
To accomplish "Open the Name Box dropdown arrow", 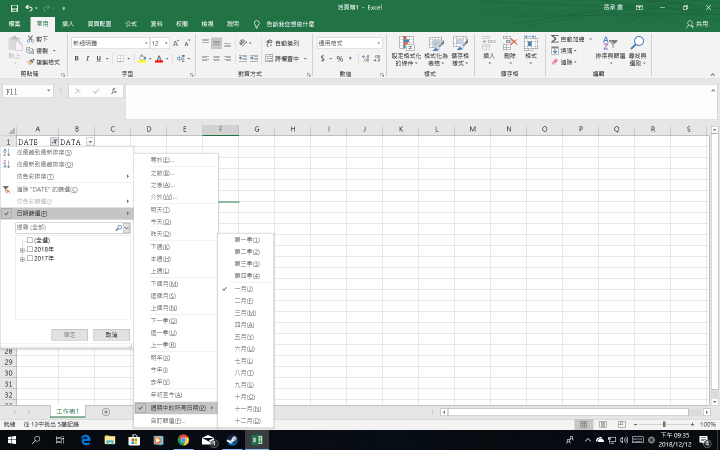I will pyautogui.click(x=49, y=91).
